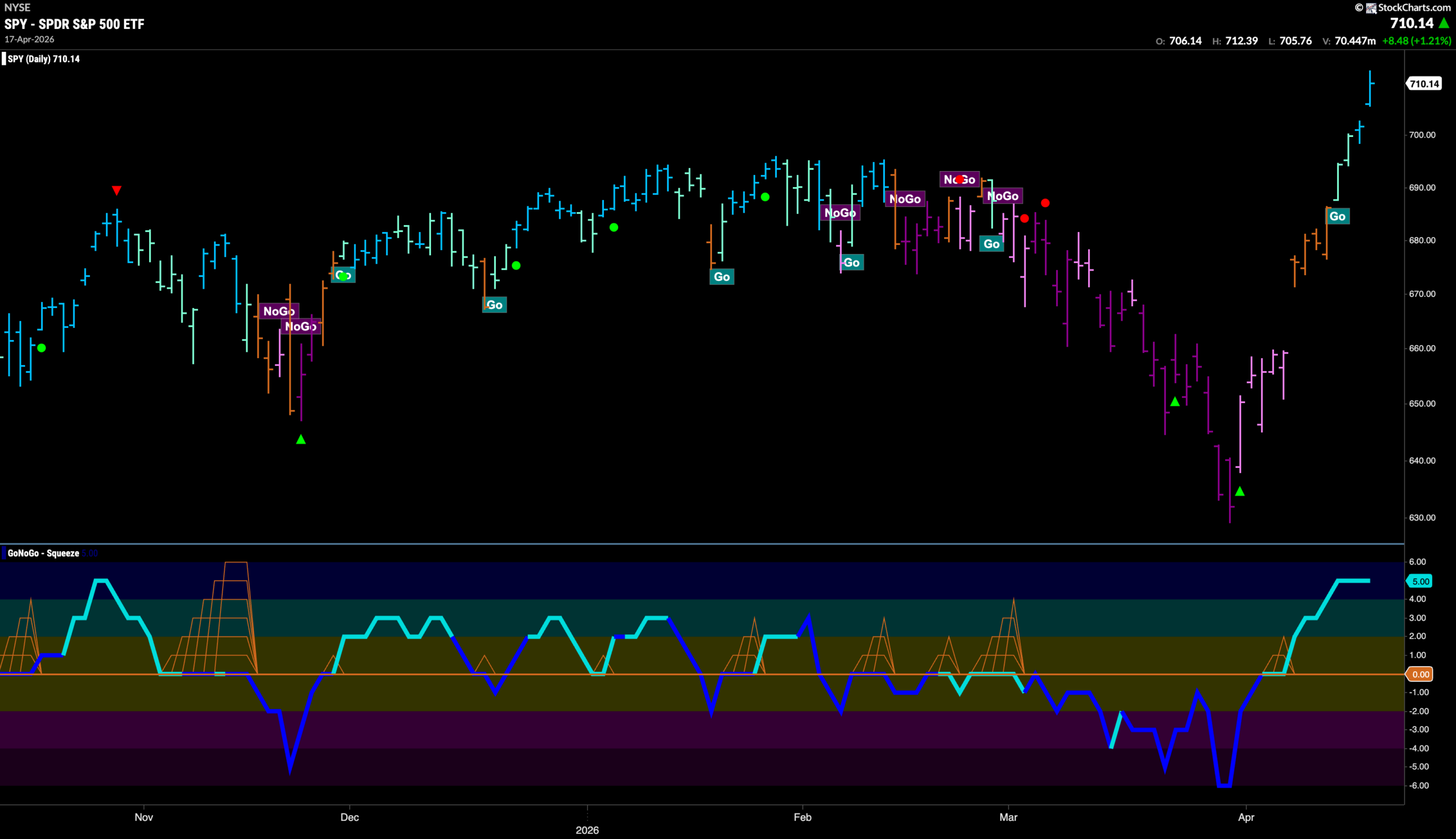The width and height of the screenshot is (1456, 839).
Task: Click the lower red dot in early March
Action: pos(1024,218)
